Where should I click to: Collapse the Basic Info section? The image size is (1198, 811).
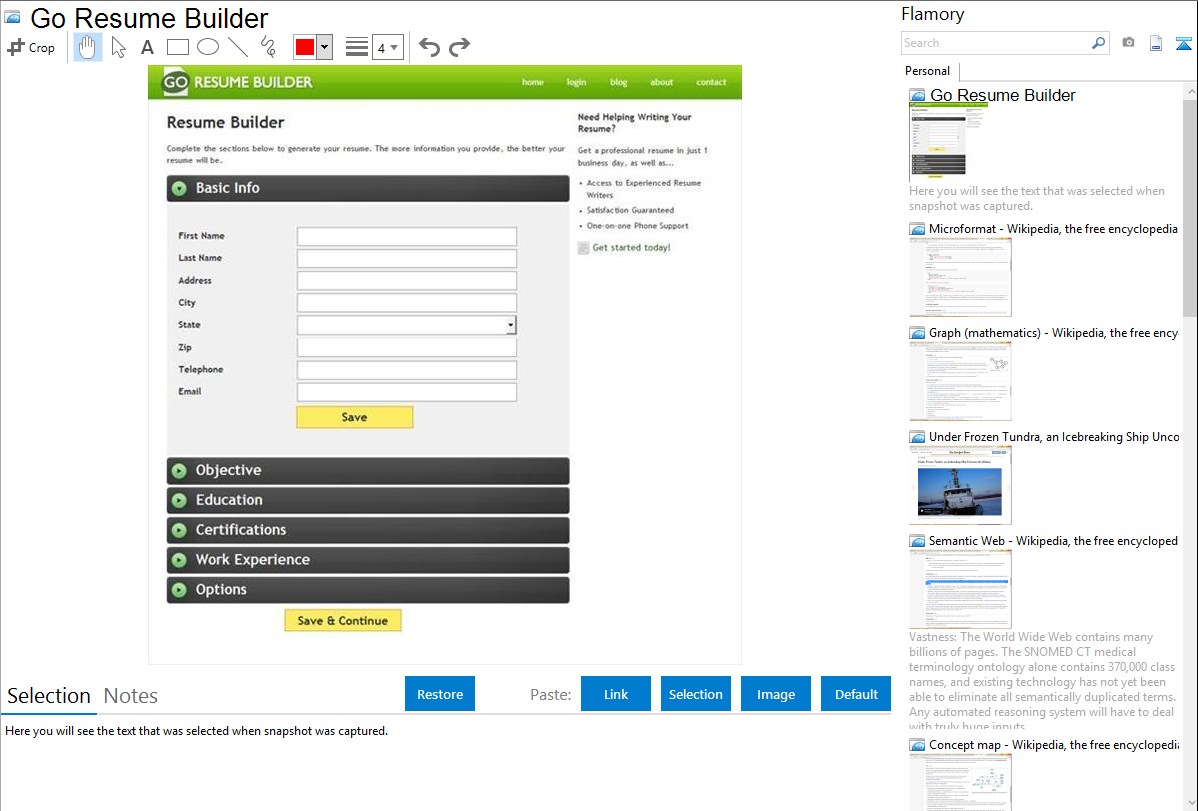click(x=367, y=188)
